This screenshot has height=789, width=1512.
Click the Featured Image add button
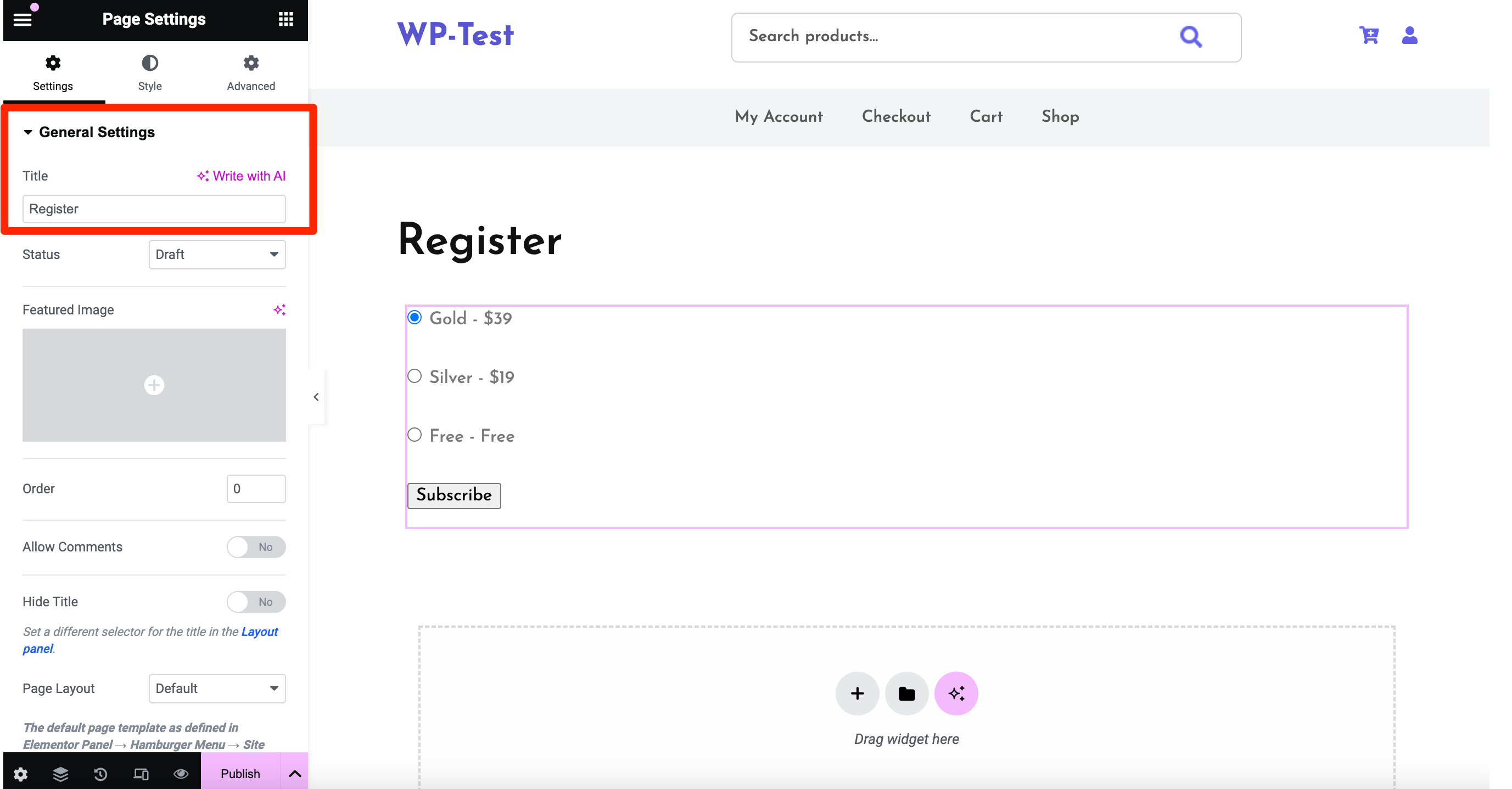click(154, 385)
